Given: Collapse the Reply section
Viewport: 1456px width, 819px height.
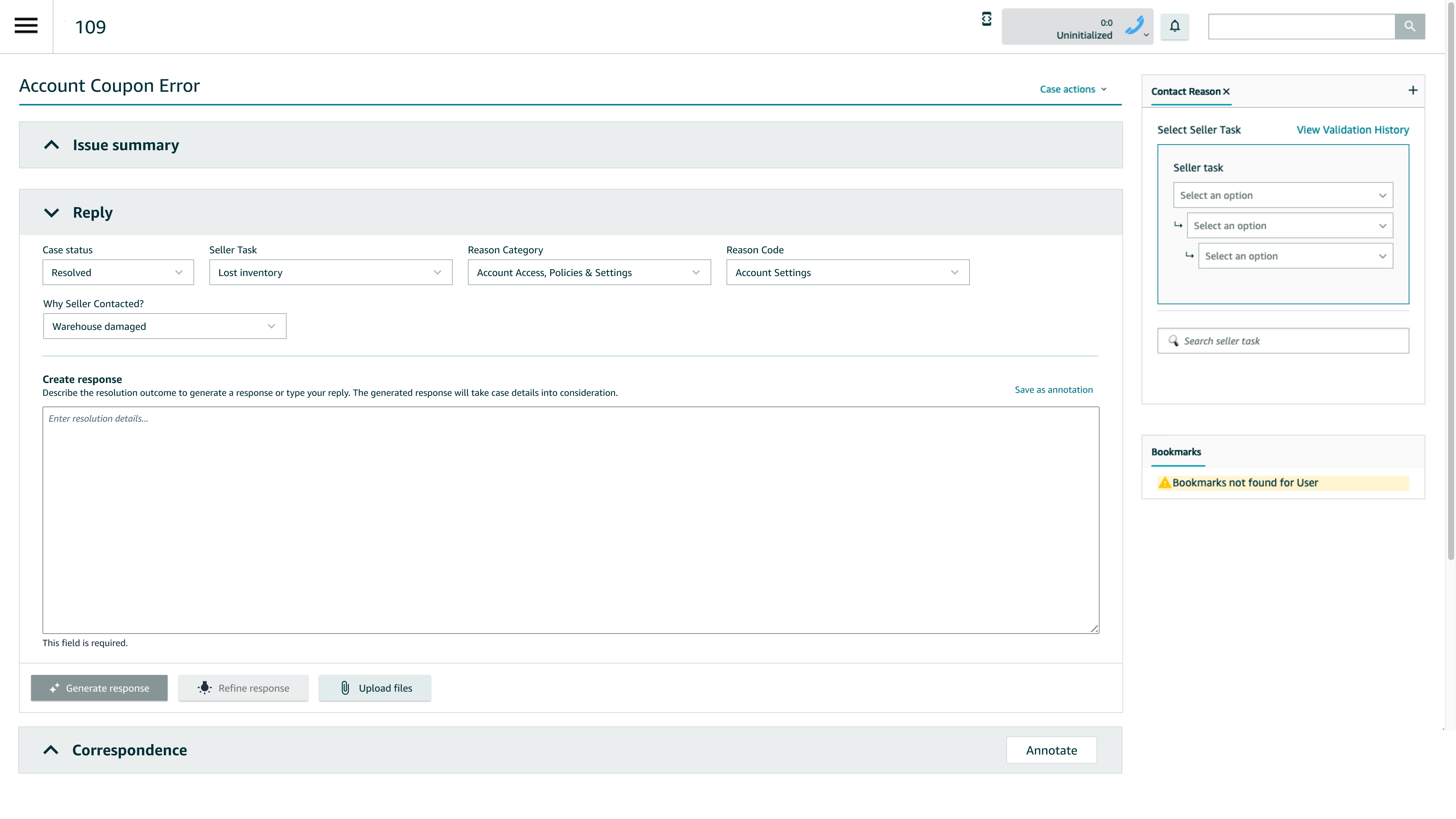Looking at the screenshot, I should [x=52, y=212].
